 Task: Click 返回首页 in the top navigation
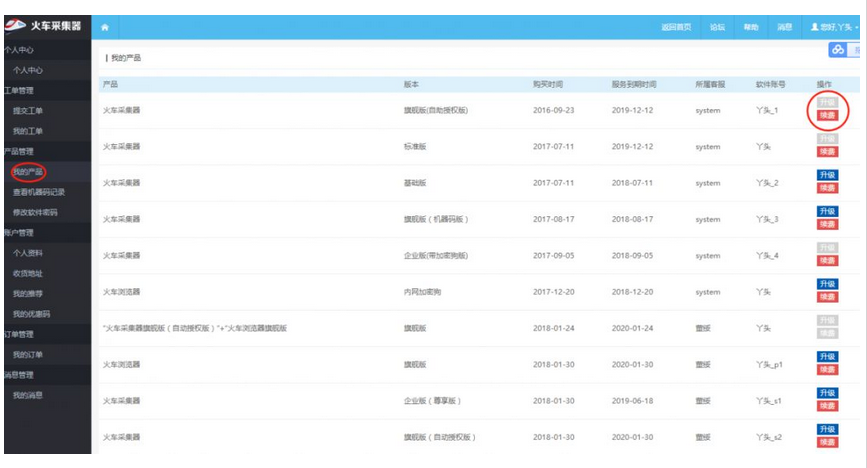[x=676, y=27]
